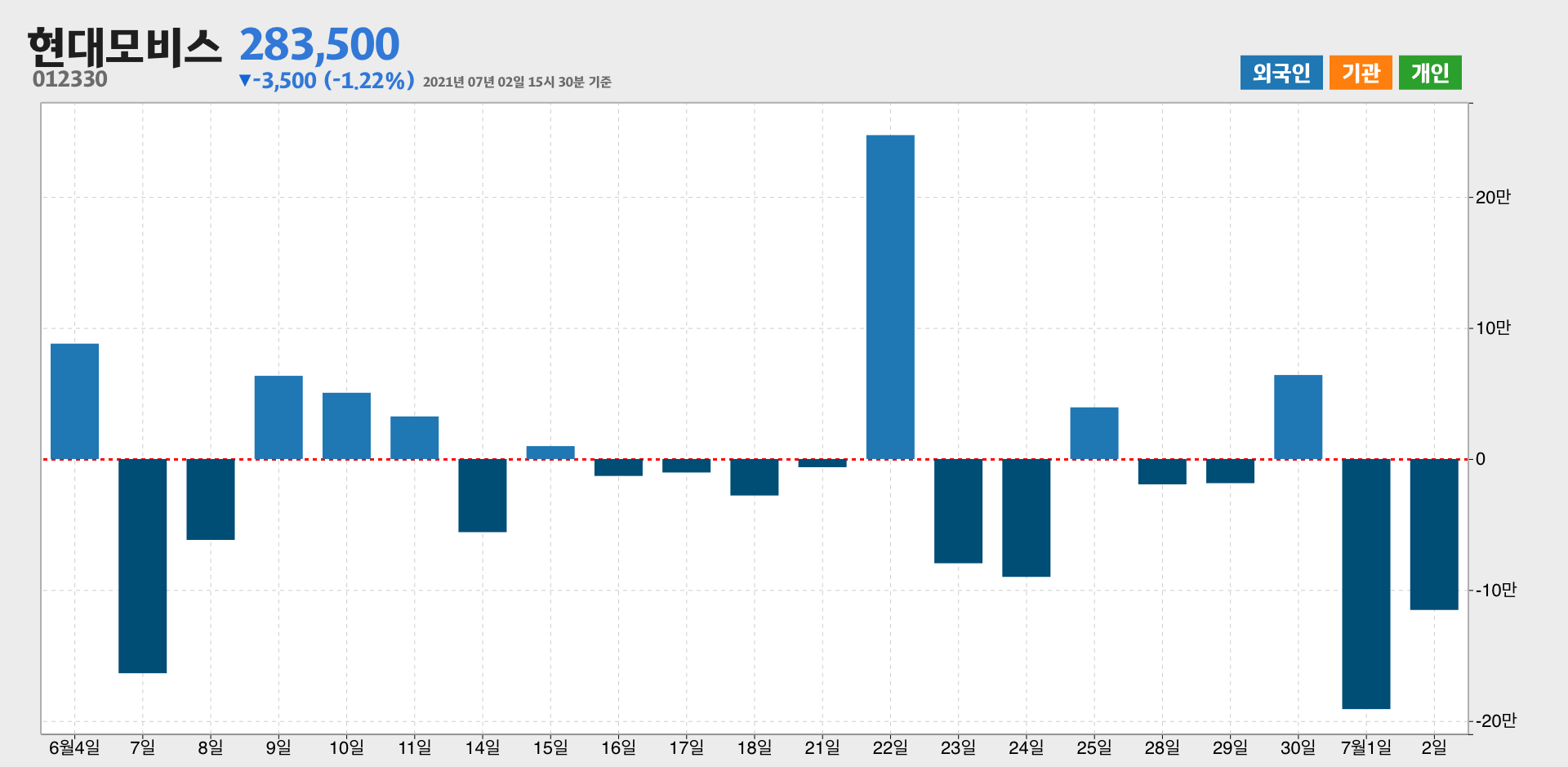Click the 25일 positive bar

[x=1094, y=433]
